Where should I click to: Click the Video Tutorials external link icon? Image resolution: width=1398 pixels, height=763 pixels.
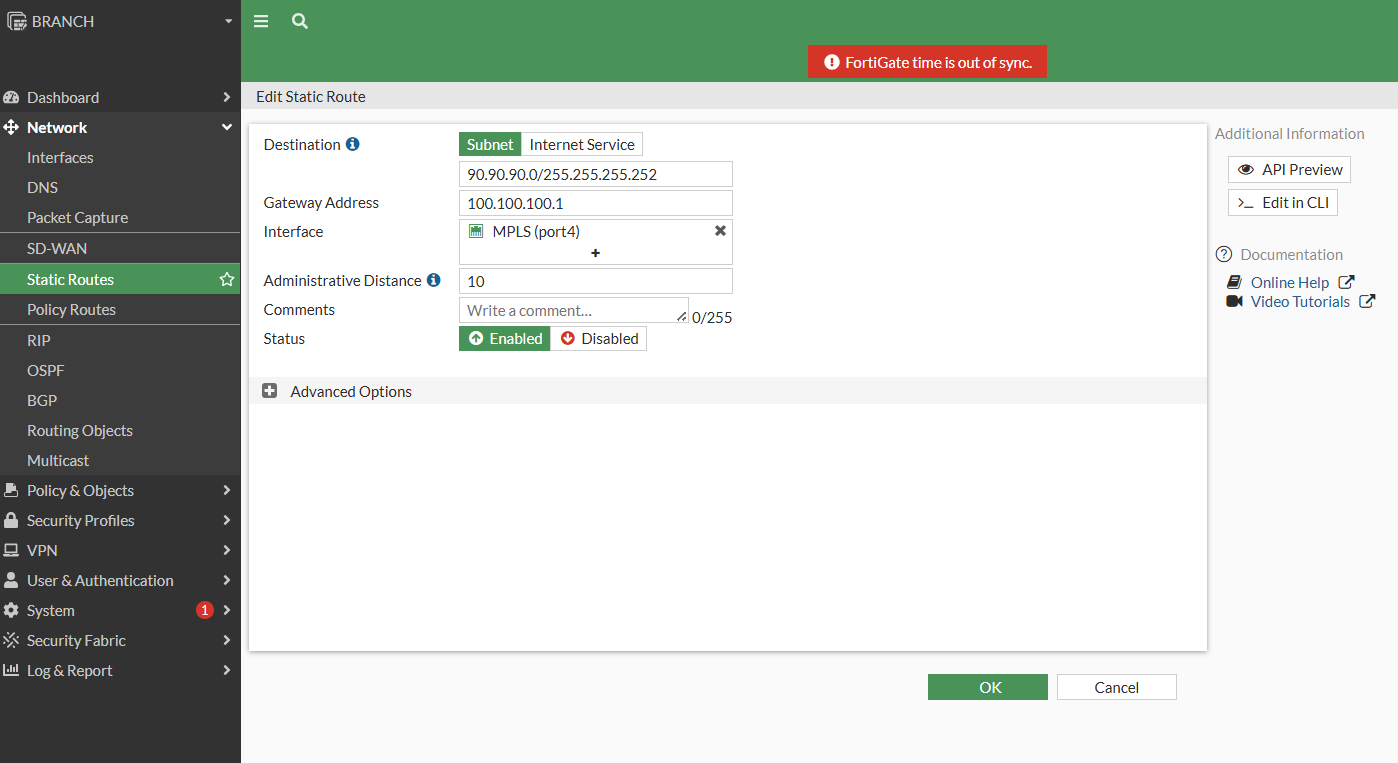(1367, 301)
